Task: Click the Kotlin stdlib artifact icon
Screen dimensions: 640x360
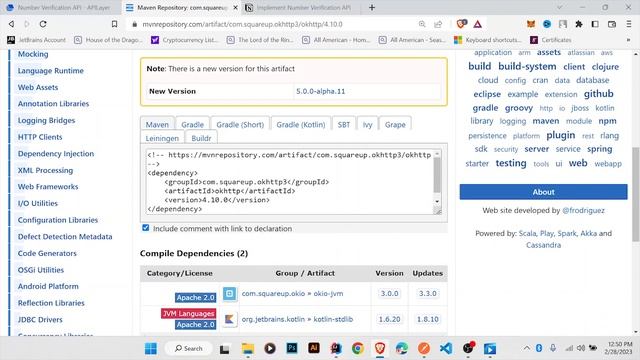Action: tap(229, 319)
